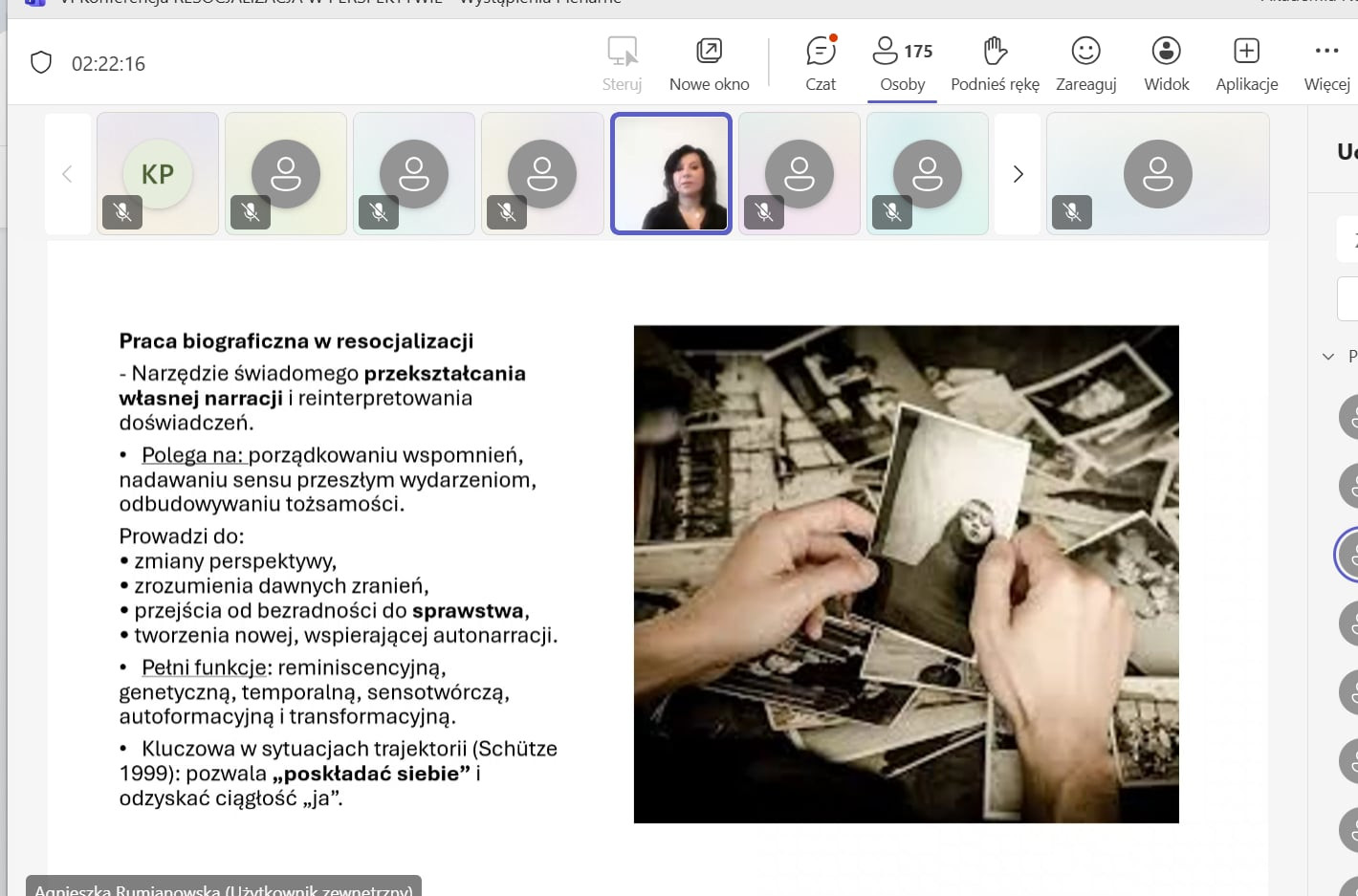Open the Widok view options
Image resolution: width=1358 pixels, height=896 pixels.
pyautogui.click(x=1166, y=63)
